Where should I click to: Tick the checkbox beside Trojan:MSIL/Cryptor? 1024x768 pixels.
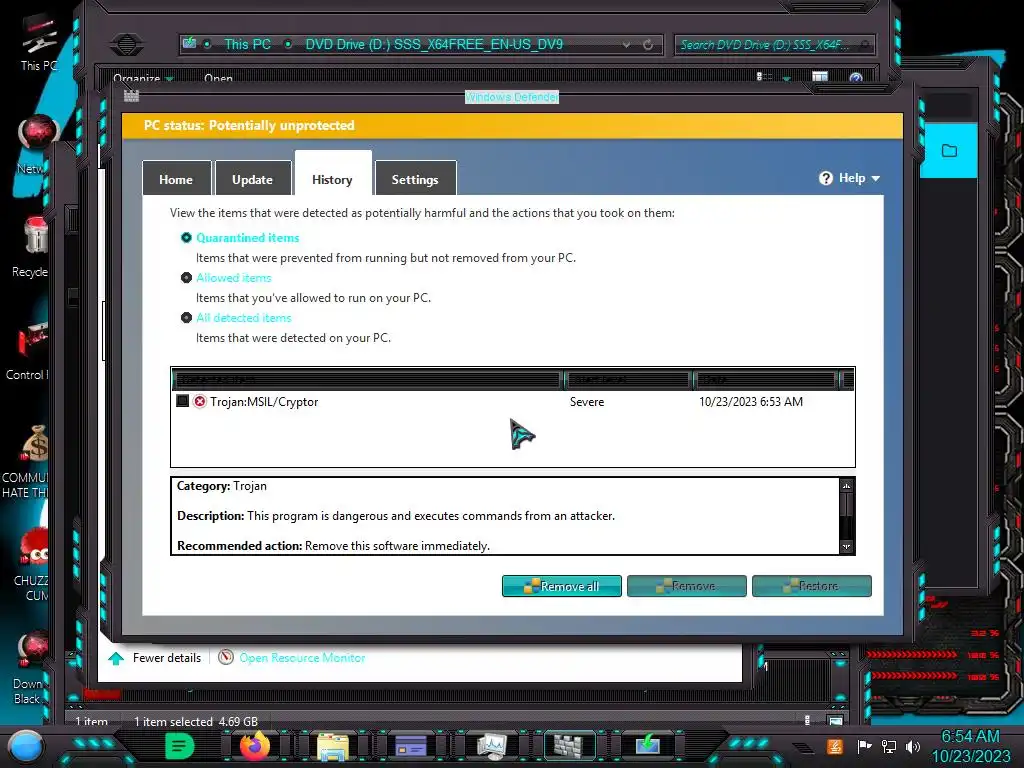183,401
